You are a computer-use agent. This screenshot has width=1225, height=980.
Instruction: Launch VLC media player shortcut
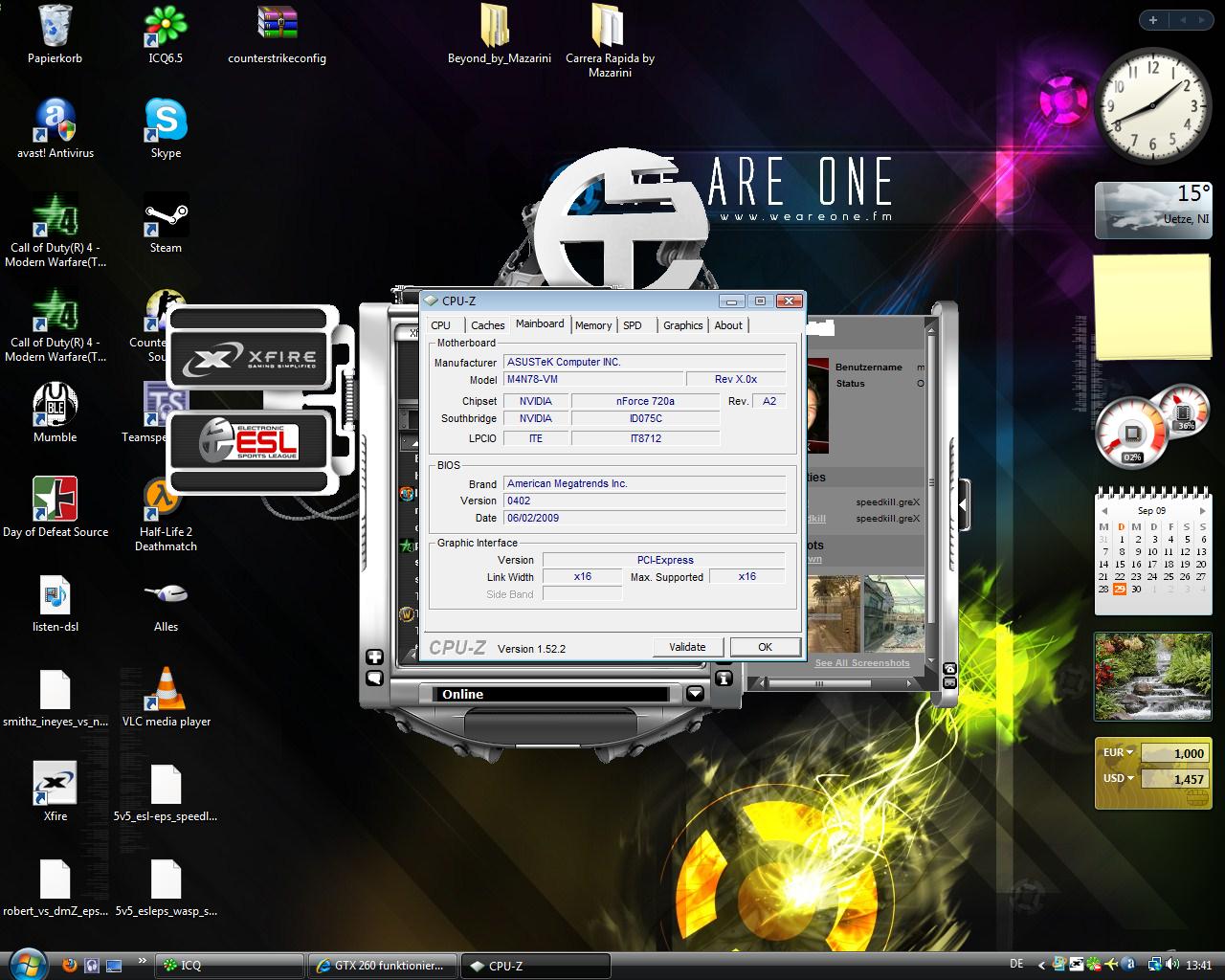pos(166,689)
